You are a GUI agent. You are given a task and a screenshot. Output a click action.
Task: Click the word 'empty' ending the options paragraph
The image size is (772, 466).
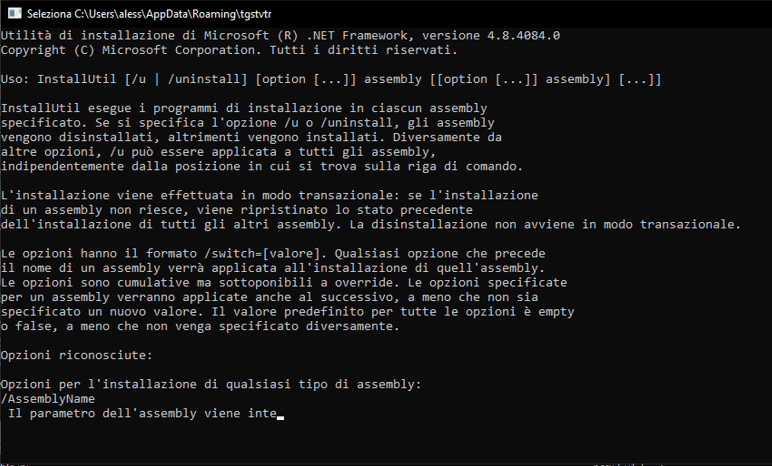(556, 311)
